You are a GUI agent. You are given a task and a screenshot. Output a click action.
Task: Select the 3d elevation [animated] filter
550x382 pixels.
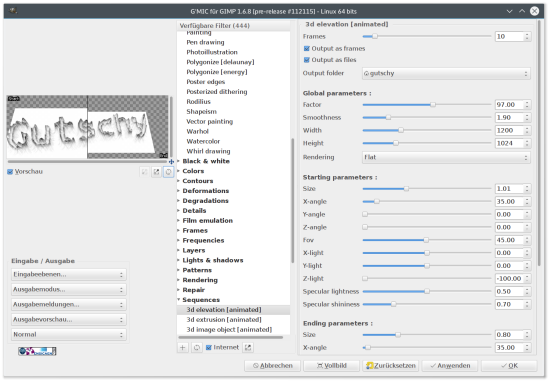(224, 310)
